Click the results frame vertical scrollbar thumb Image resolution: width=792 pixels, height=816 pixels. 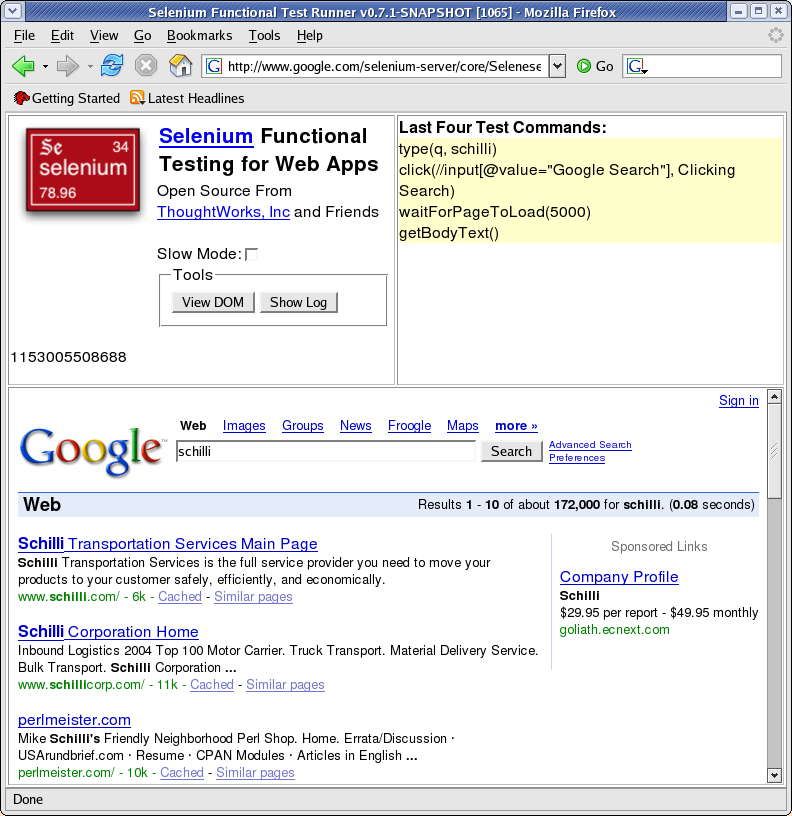774,451
